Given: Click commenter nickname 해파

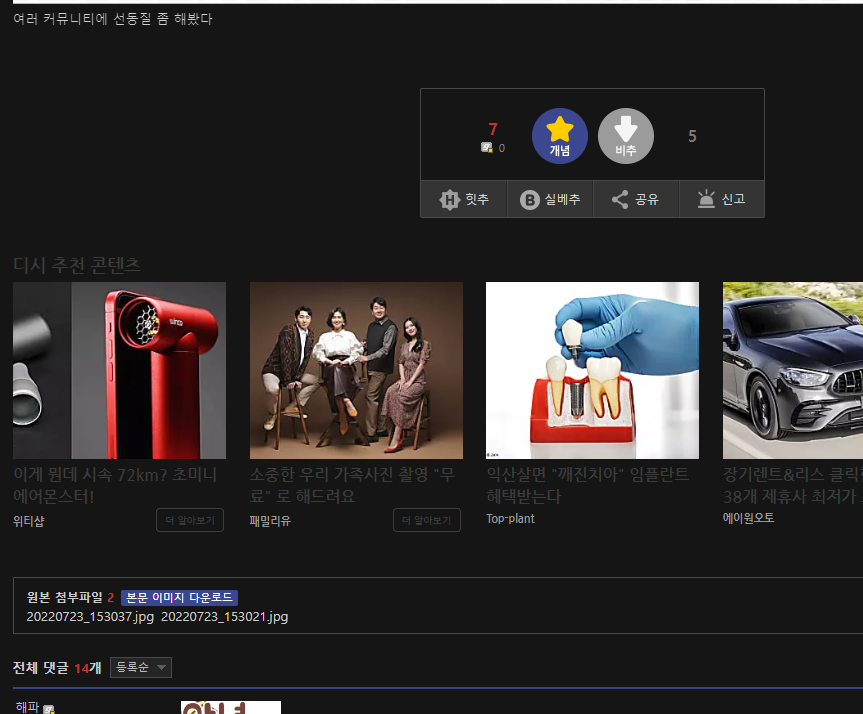Looking at the screenshot, I should tap(27, 707).
